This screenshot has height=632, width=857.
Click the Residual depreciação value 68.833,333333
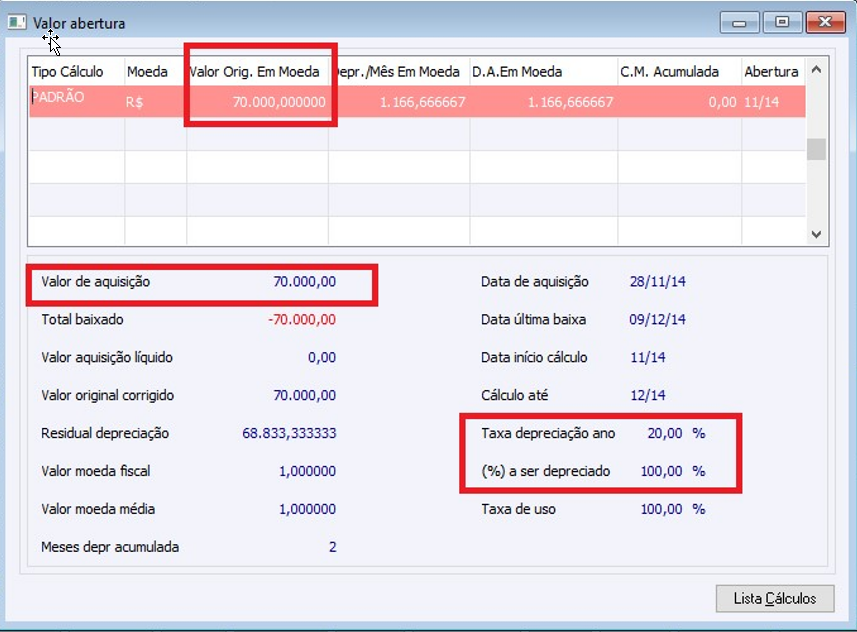289,433
